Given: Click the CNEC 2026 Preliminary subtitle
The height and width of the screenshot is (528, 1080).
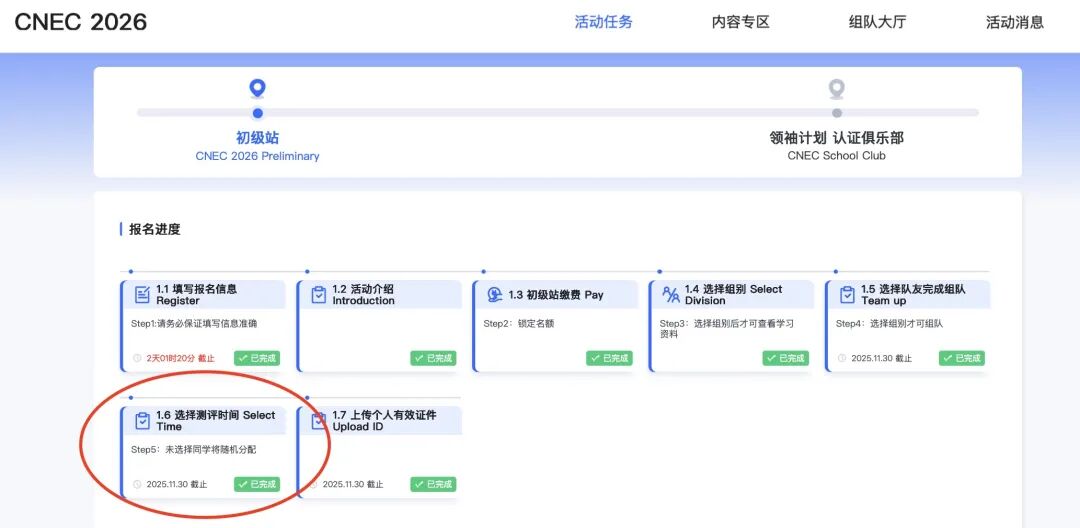Looking at the screenshot, I should point(258,156).
